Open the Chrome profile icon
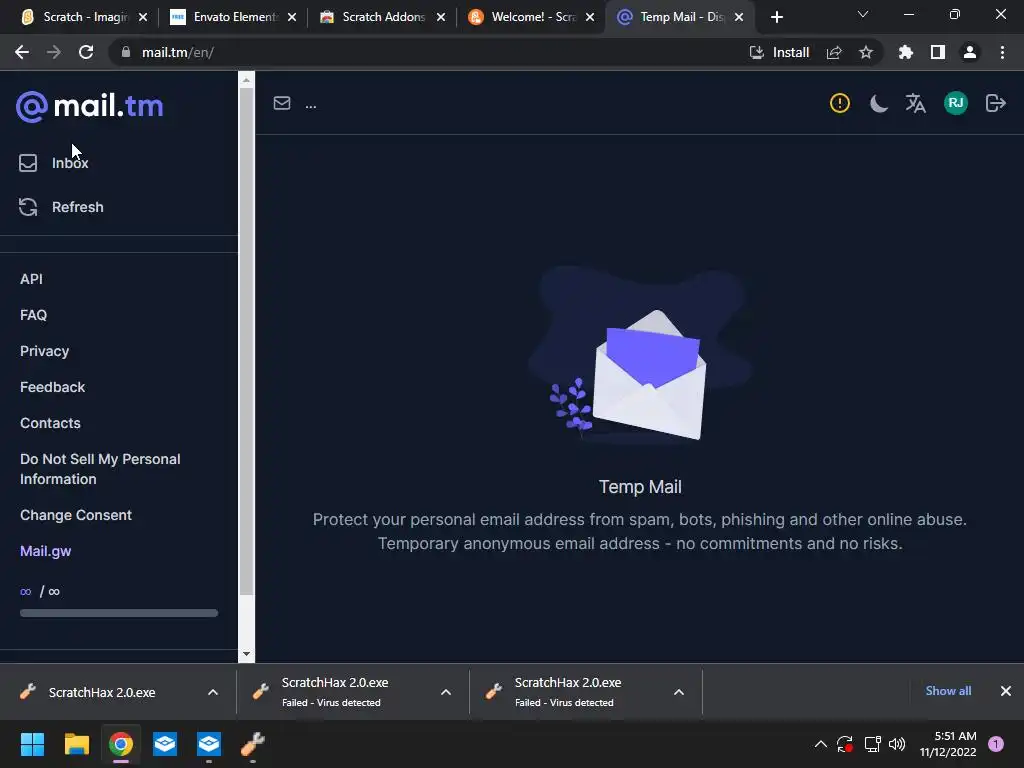The height and width of the screenshot is (768, 1024). pyautogui.click(x=970, y=52)
